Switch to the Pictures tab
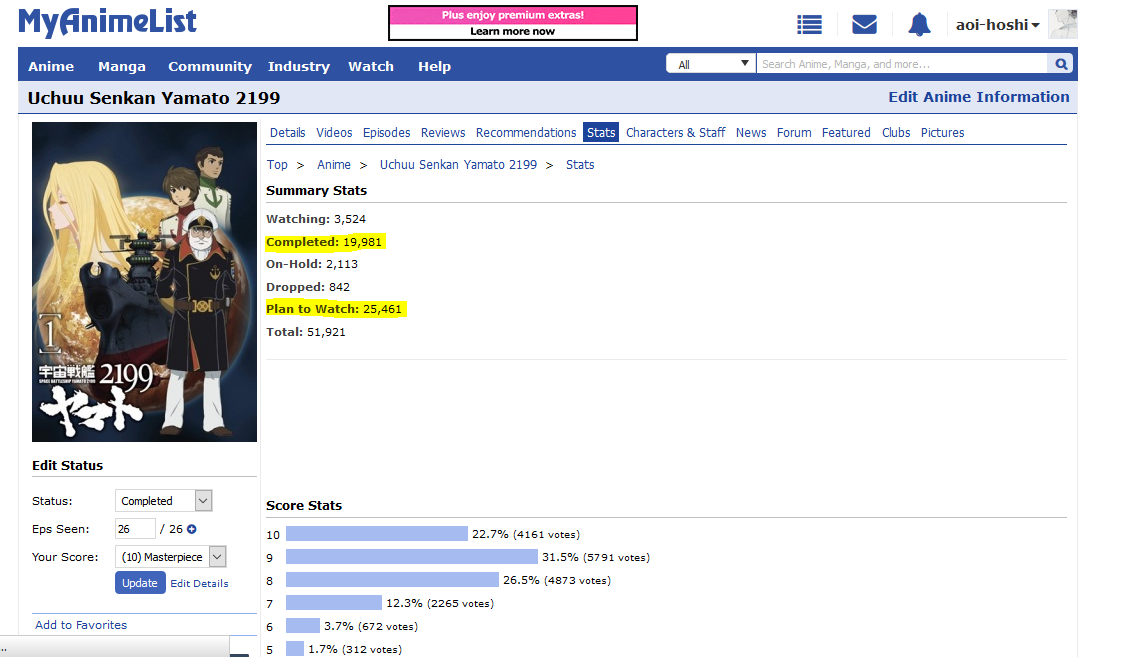1128x657 pixels. pos(942,132)
